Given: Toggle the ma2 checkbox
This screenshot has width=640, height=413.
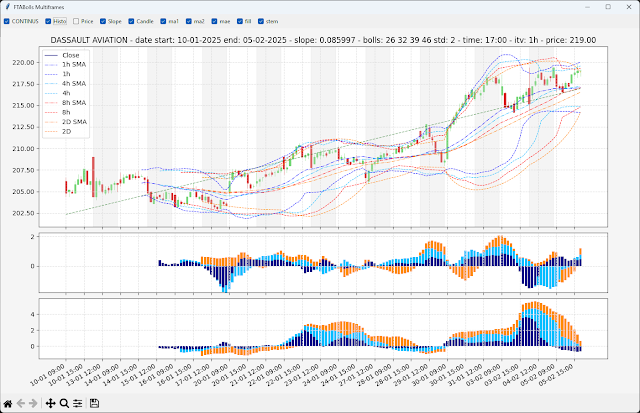Looking at the screenshot, I should tap(189, 20).
